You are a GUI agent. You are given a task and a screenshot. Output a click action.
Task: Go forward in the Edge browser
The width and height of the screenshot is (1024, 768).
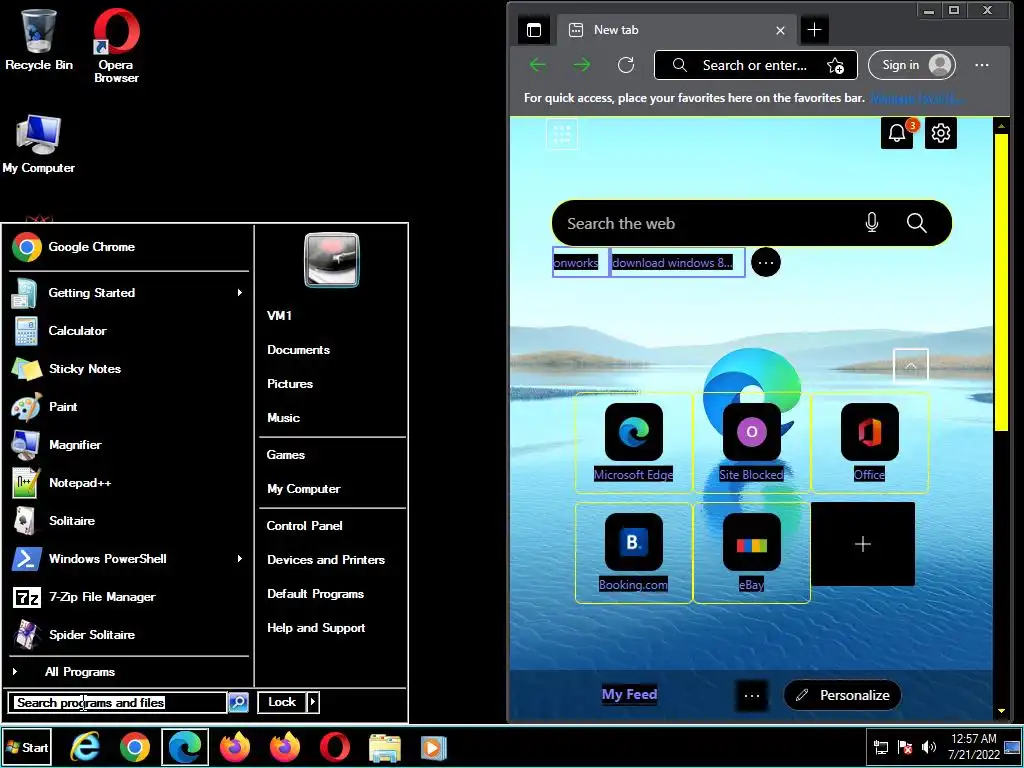tap(582, 65)
